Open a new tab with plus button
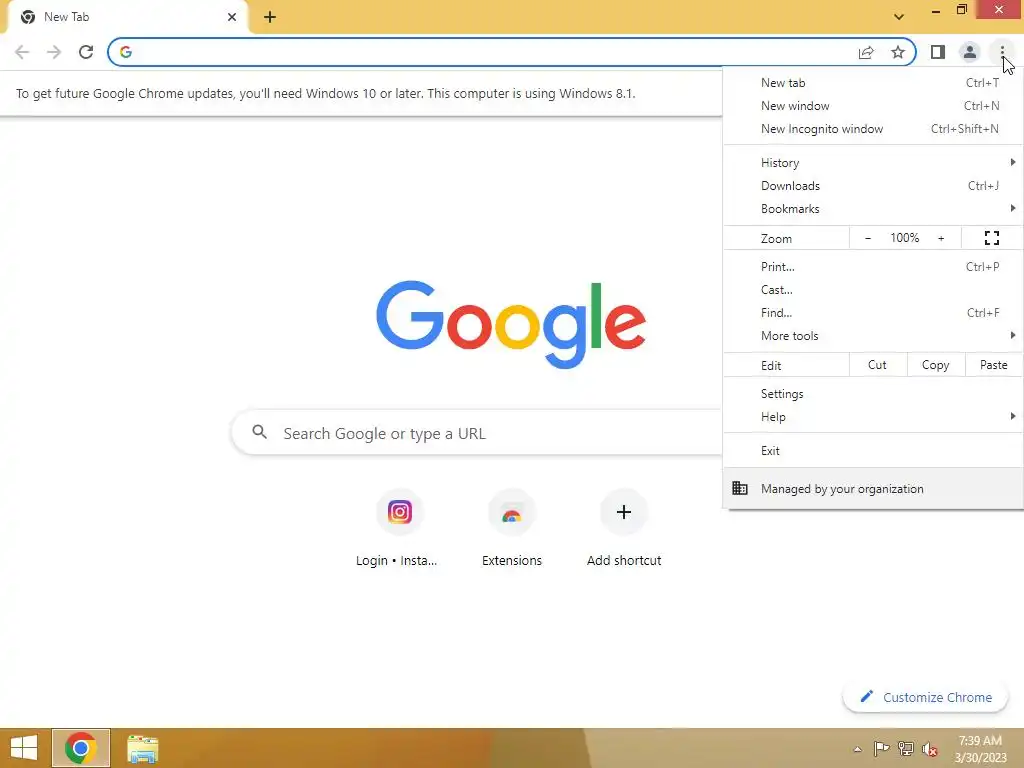1024x768 pixels. coord(270,17)
